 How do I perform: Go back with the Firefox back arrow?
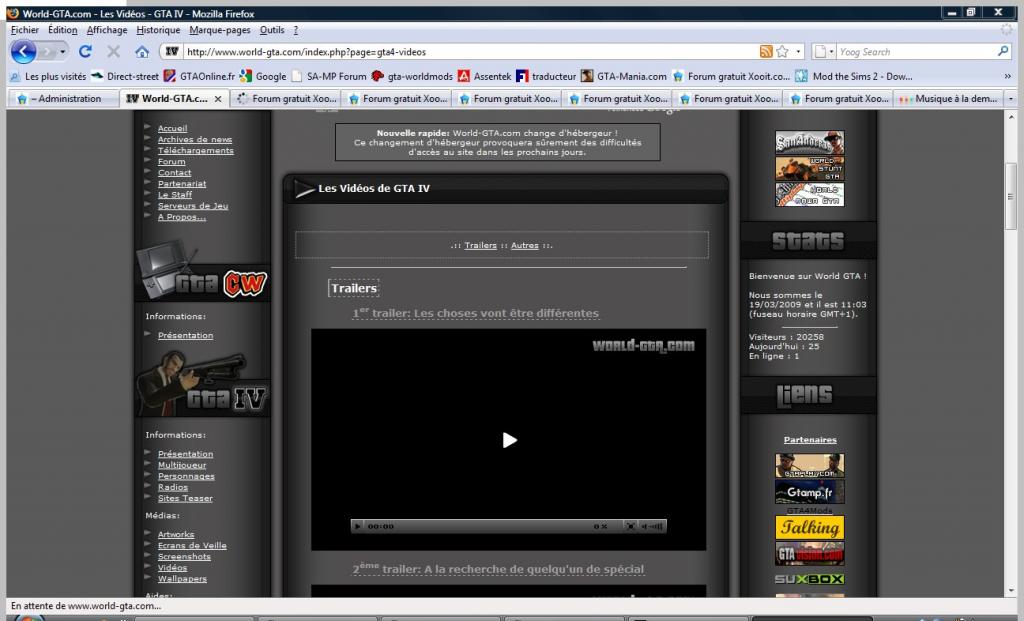click(23, 52)
